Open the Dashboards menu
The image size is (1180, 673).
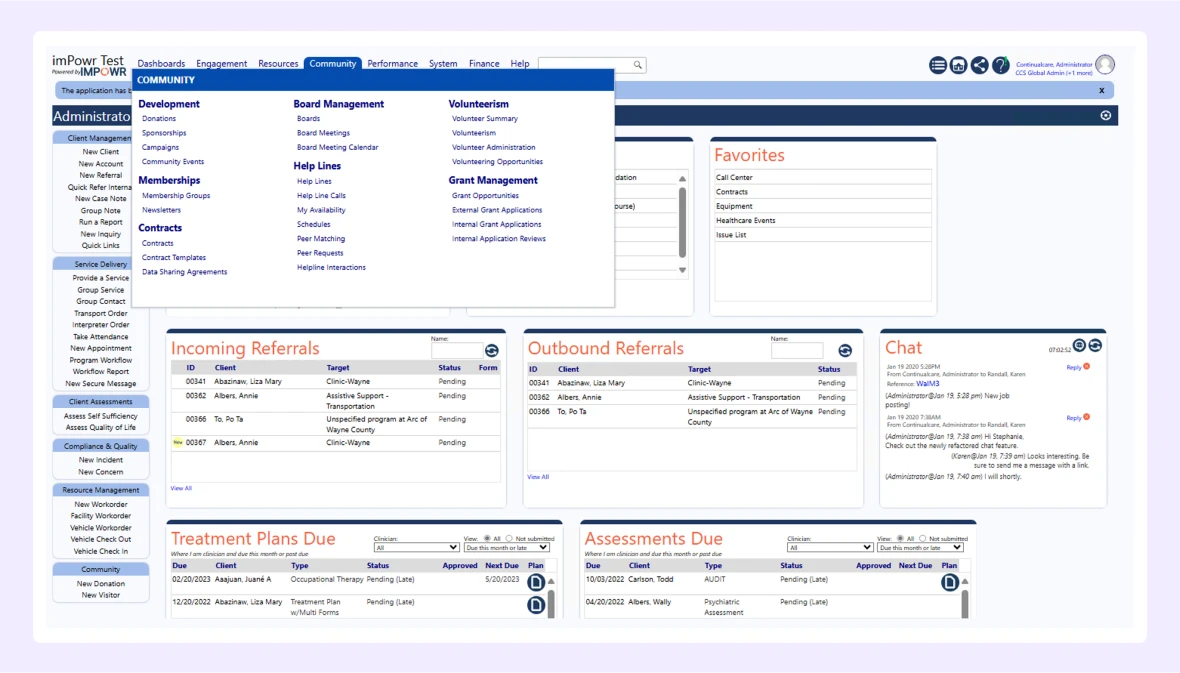coord(161,64)
